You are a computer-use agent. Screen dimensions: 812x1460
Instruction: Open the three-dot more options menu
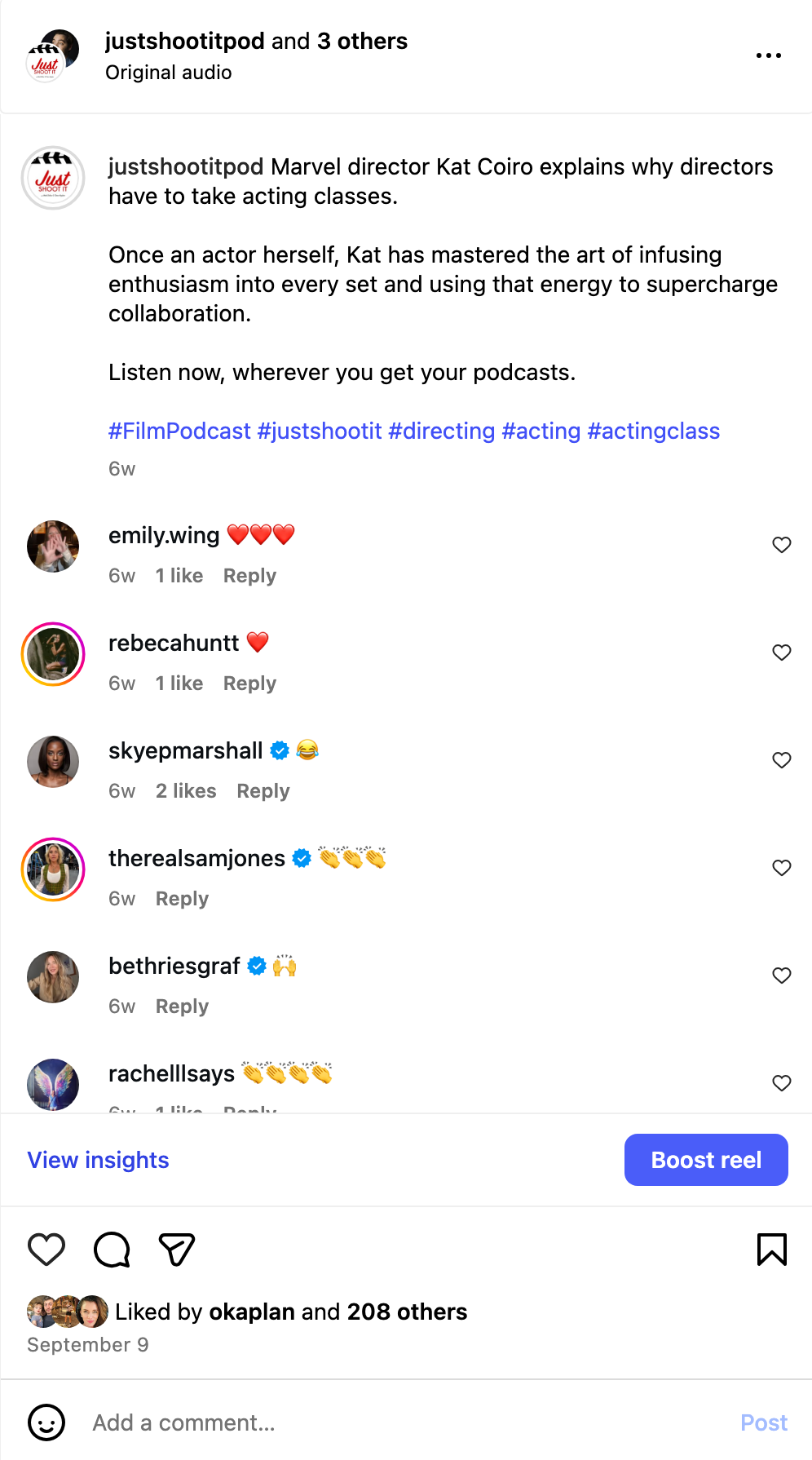768,55
